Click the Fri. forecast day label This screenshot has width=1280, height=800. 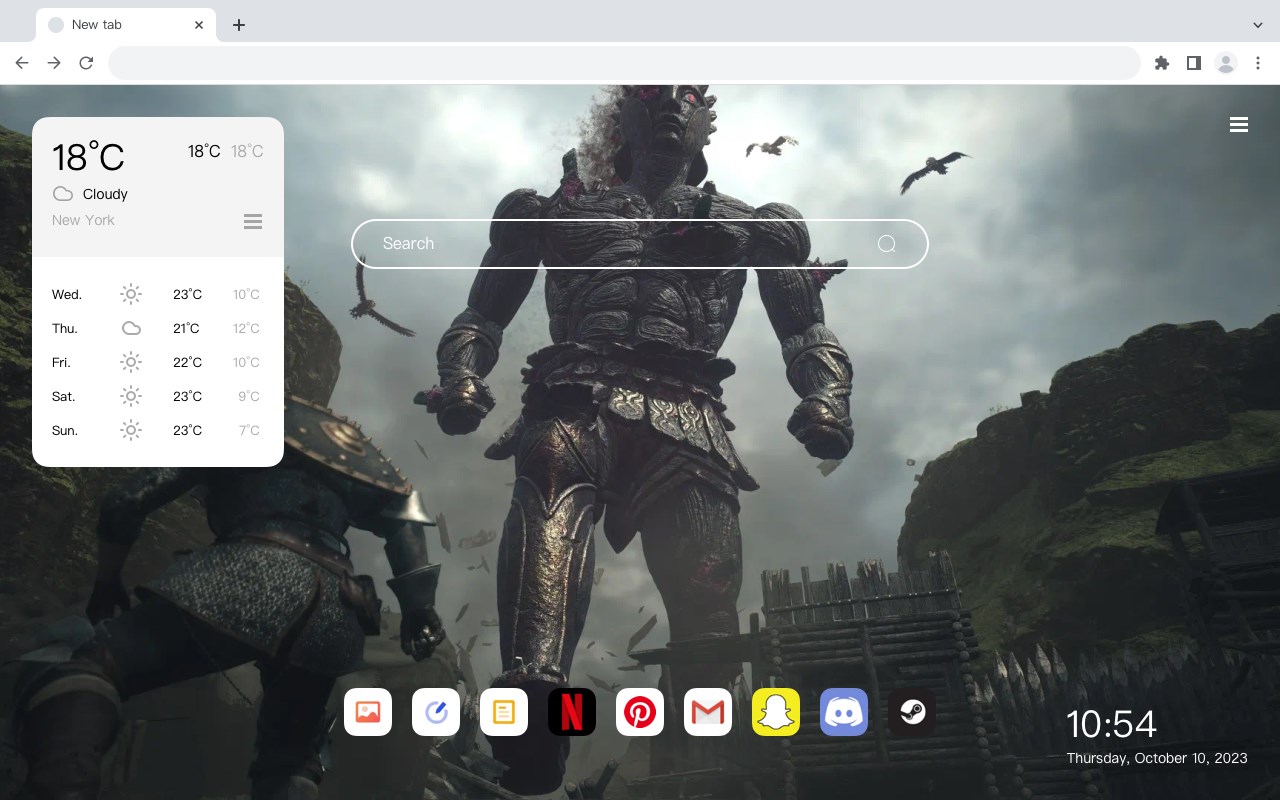(61, 362)
